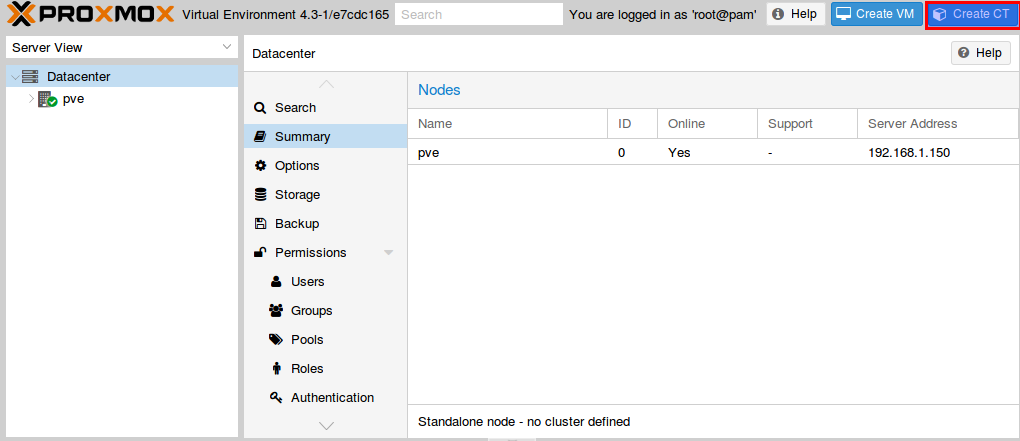1020x441 pixels.
Task: Select the Users person icon
Action: pyautogui.click(x=276, y=282)
